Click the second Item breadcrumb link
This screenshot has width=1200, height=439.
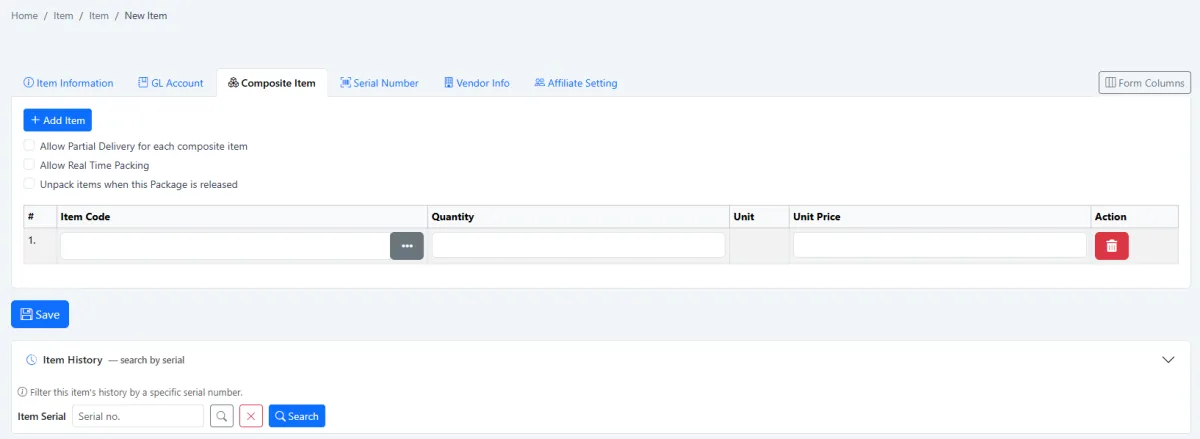pos(99,16)
